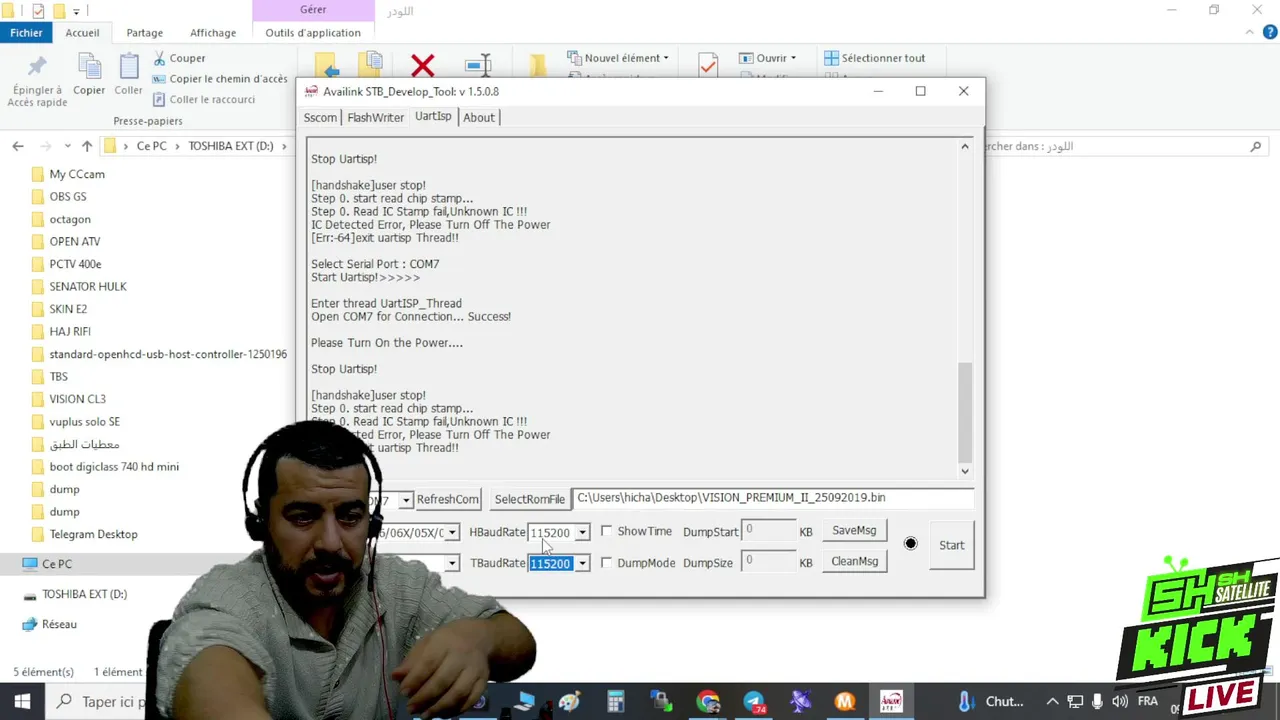
Task: Open Telegram from the taskbar
Action: [x=754, y=701]
